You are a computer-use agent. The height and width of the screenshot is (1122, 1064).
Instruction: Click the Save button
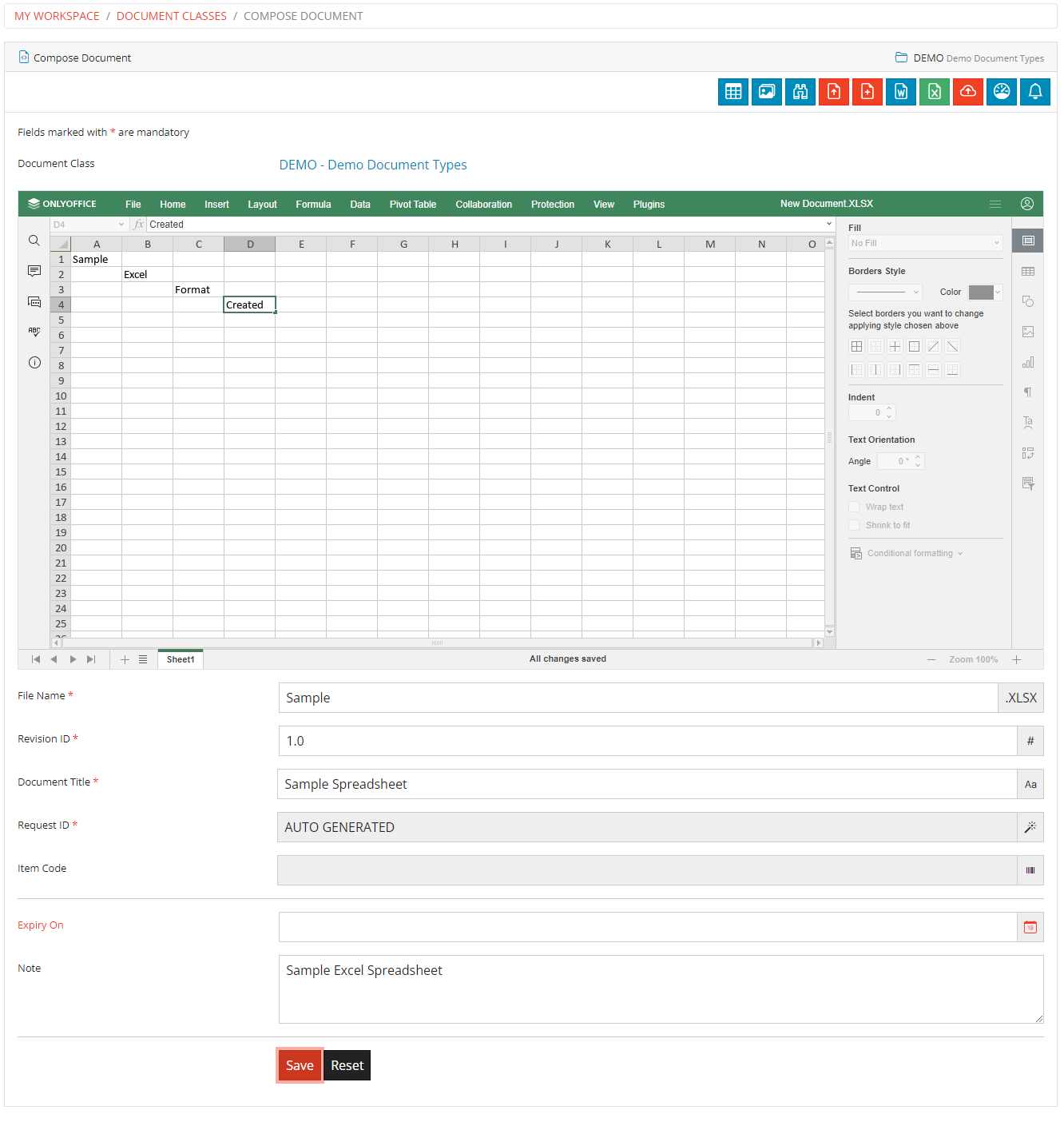coord(300,1065)
